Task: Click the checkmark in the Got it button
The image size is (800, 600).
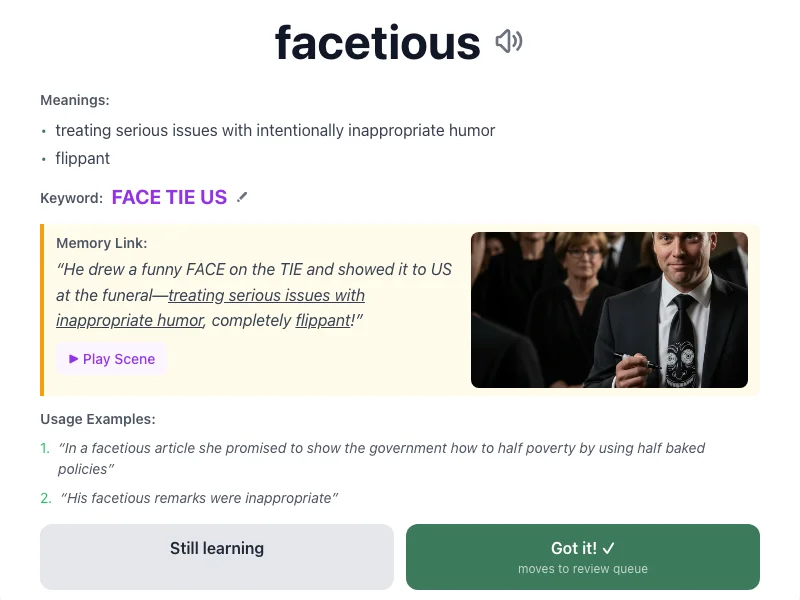Action: click(607, 548)
